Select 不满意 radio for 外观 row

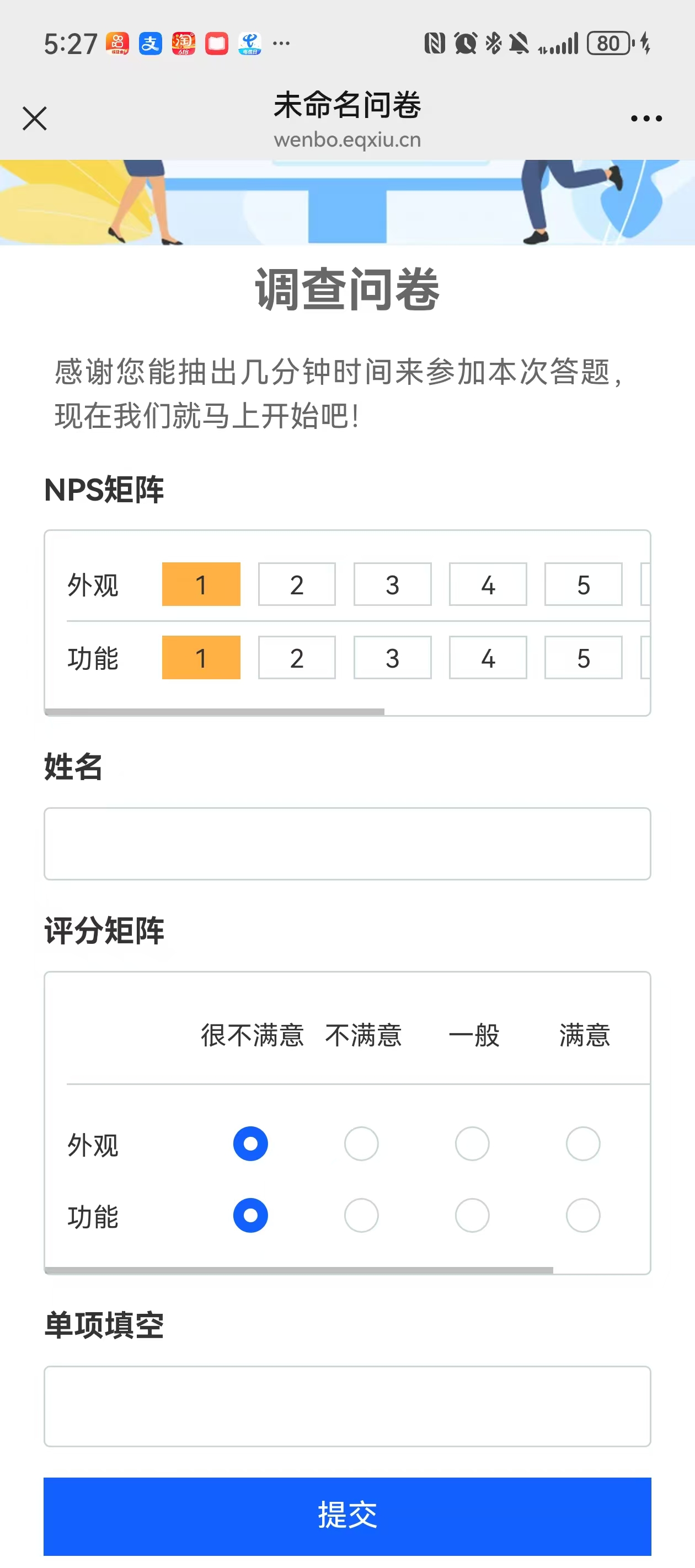[x=361, y=1143]
